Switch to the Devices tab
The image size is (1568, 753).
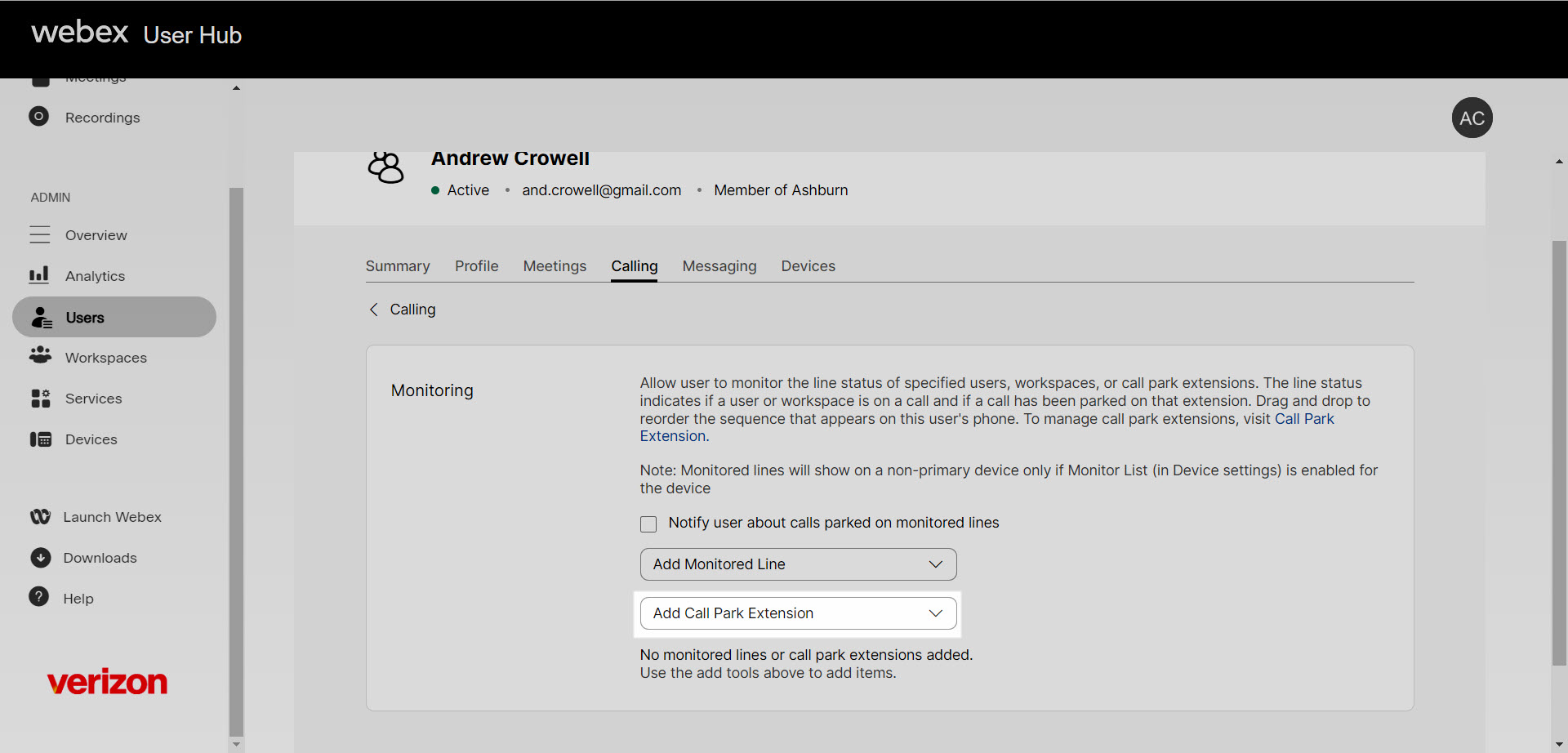point(808,266)
